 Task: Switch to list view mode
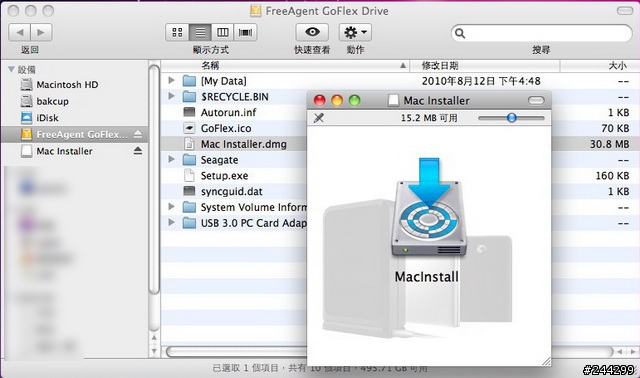click(x=200, y=32)
